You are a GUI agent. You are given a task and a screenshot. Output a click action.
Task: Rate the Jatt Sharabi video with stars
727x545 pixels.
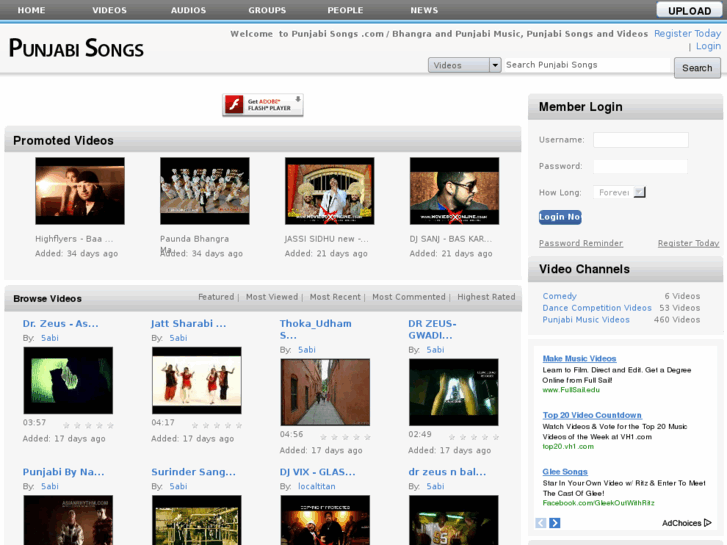pos(217,425)
